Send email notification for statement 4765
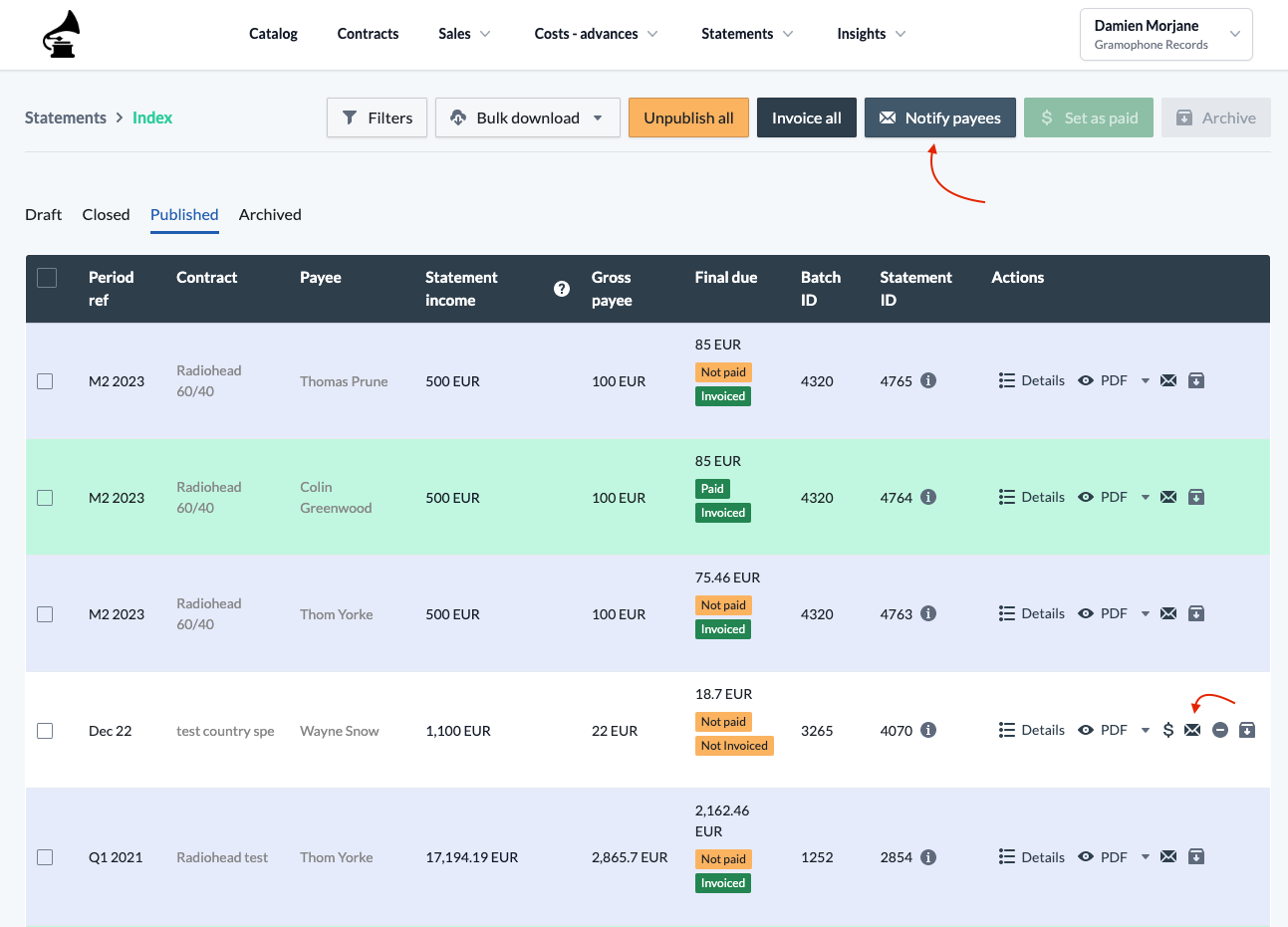This screenshot has width=1288, height=927. tap(1168, 380)
